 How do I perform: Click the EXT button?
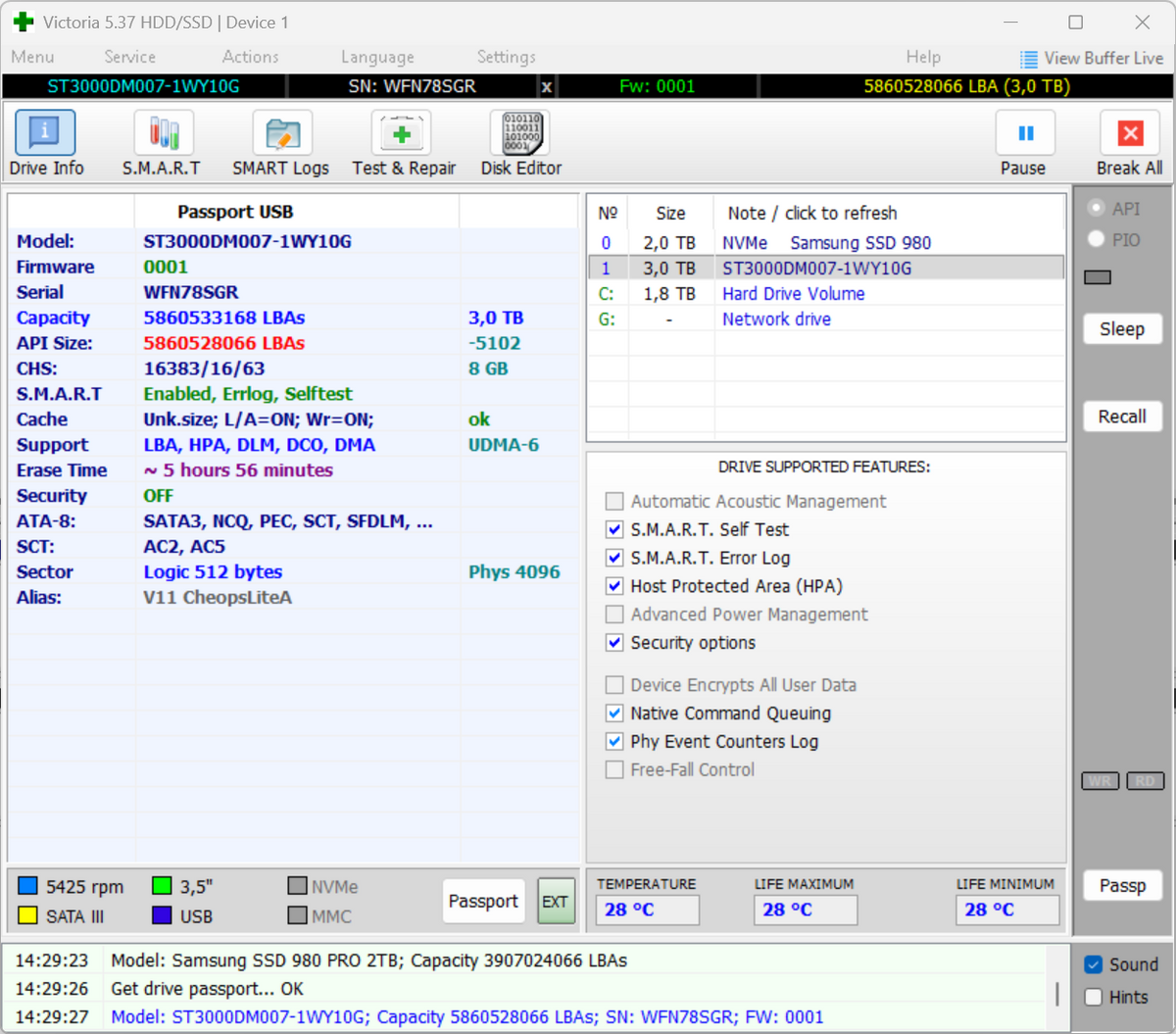click(556, 902)
